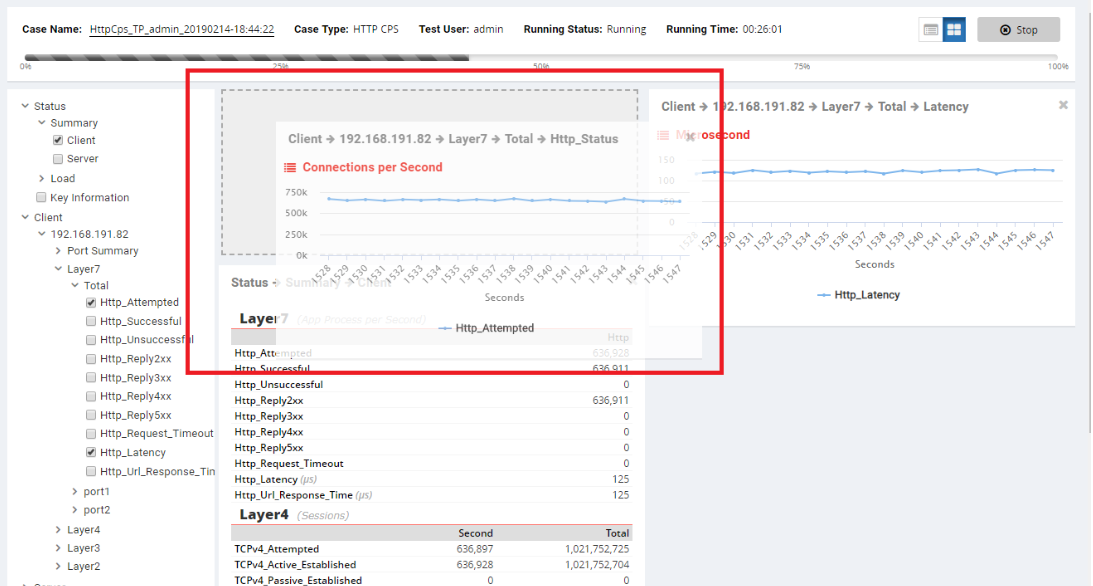Check the Http_Reply4xx checkbox
This screenshot has width=1093, height=586.
[x=91, y=396]
